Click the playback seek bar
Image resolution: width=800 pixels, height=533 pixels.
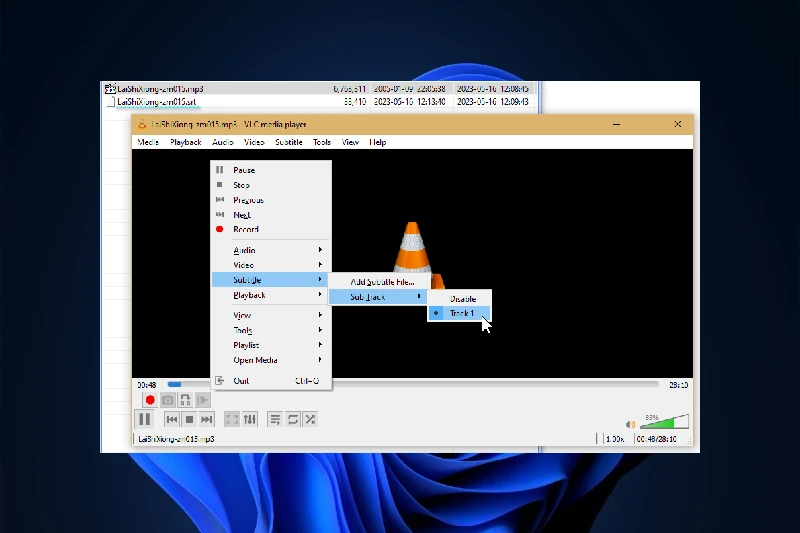coord(413,385)
